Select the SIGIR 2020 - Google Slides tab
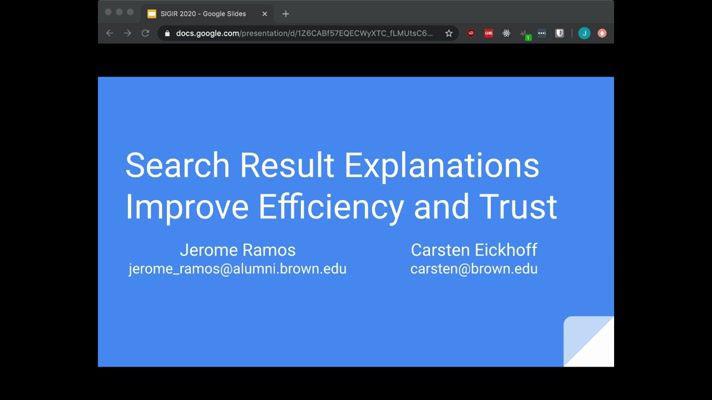The height and width of the screenshot is (400, 712). (x=200, y=14)
